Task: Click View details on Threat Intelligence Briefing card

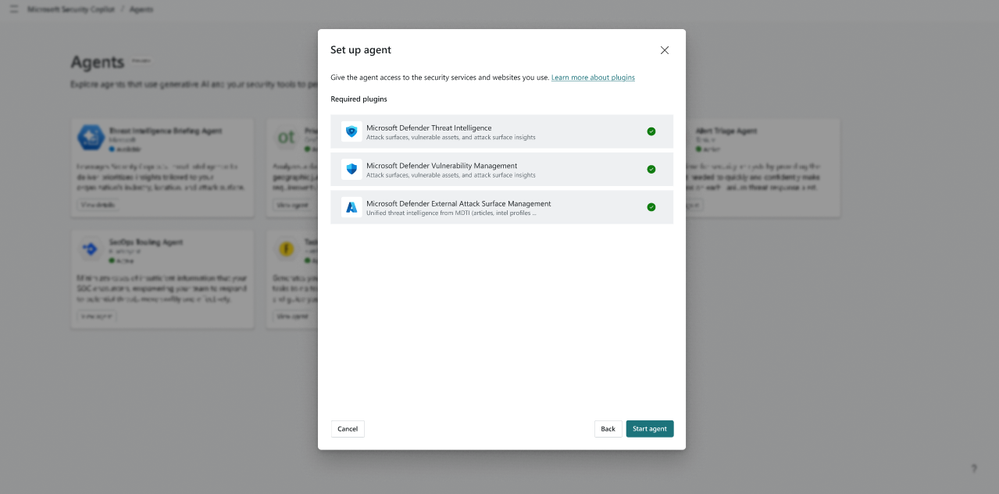Action: (x=99, y=205)
